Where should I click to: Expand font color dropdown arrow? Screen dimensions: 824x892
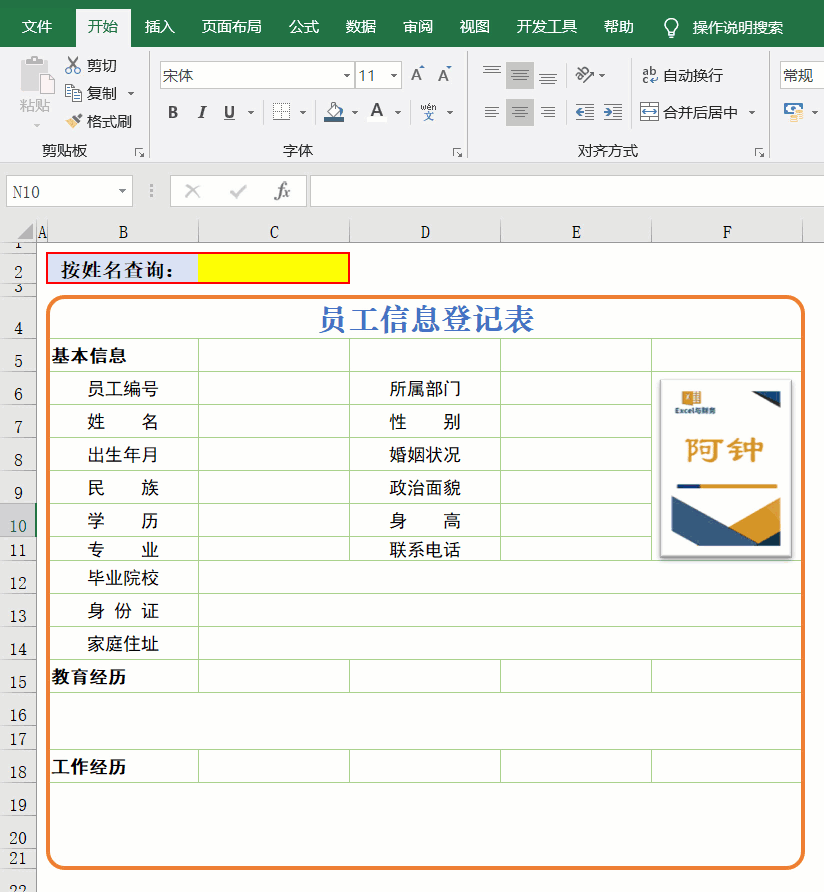coord(398,113)
